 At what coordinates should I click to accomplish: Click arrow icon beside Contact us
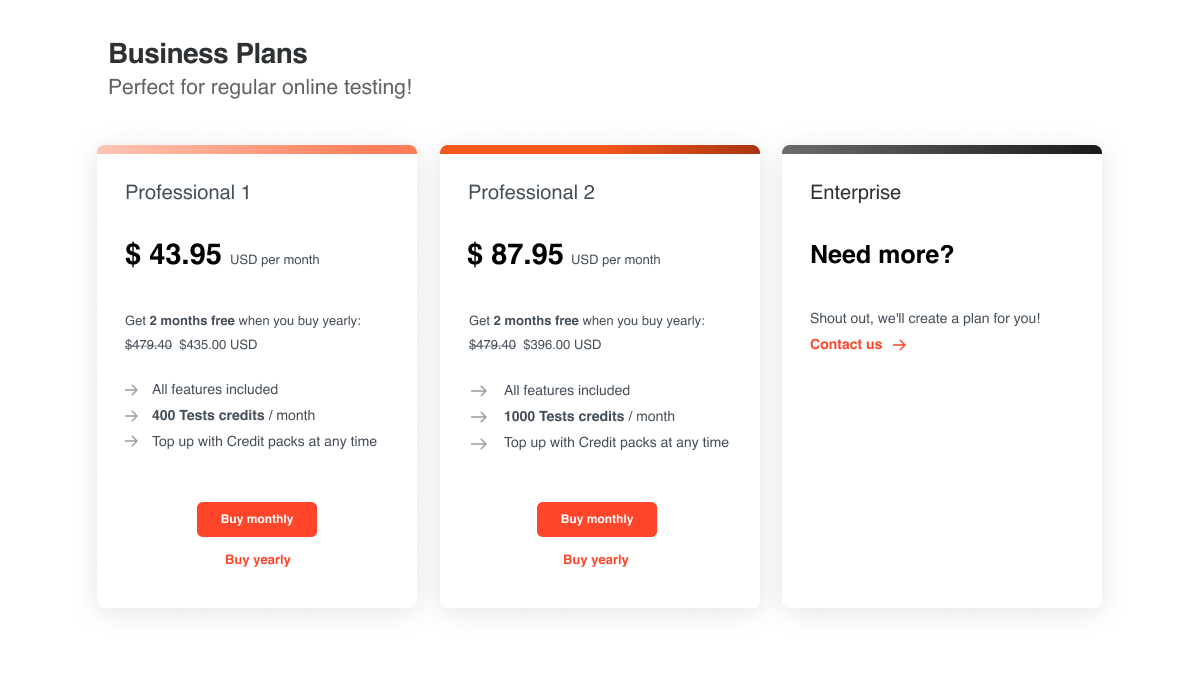[x=899, y=345]
